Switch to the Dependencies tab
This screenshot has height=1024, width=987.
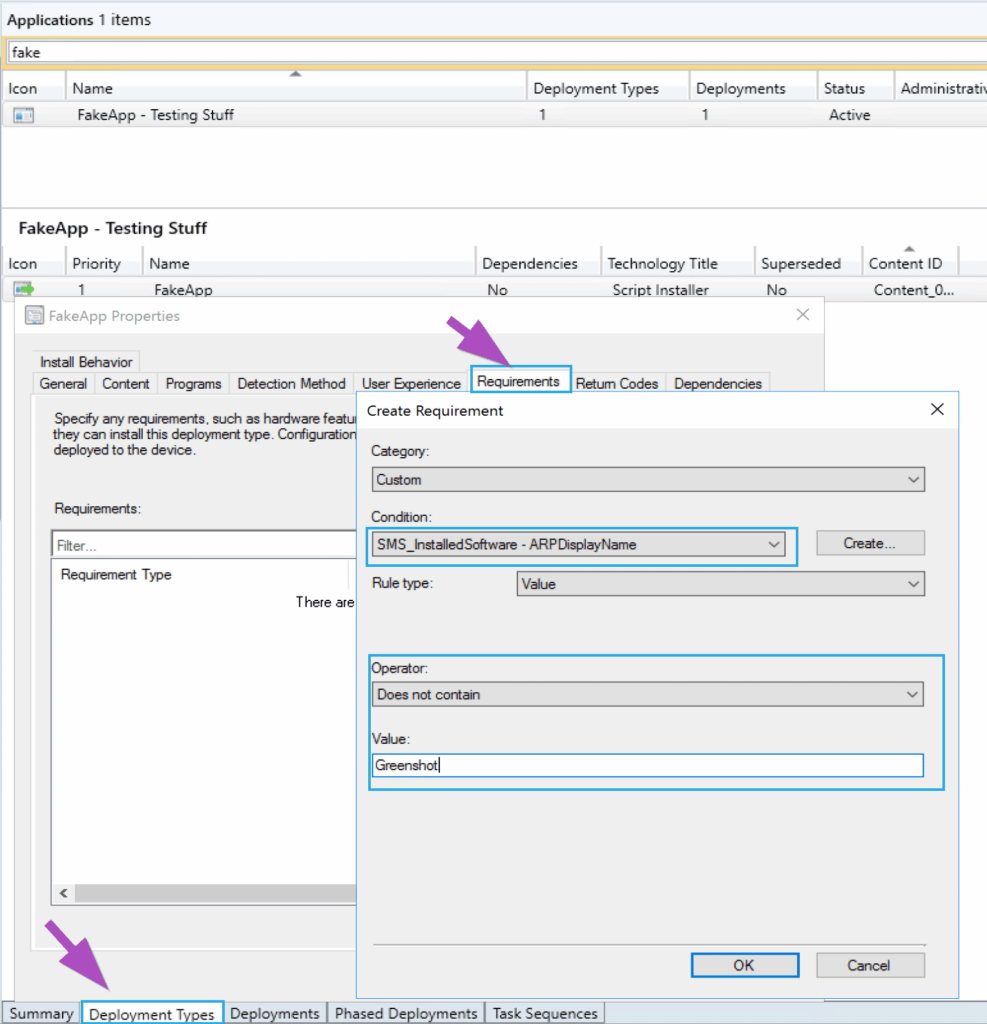click(x=718, y=383)
